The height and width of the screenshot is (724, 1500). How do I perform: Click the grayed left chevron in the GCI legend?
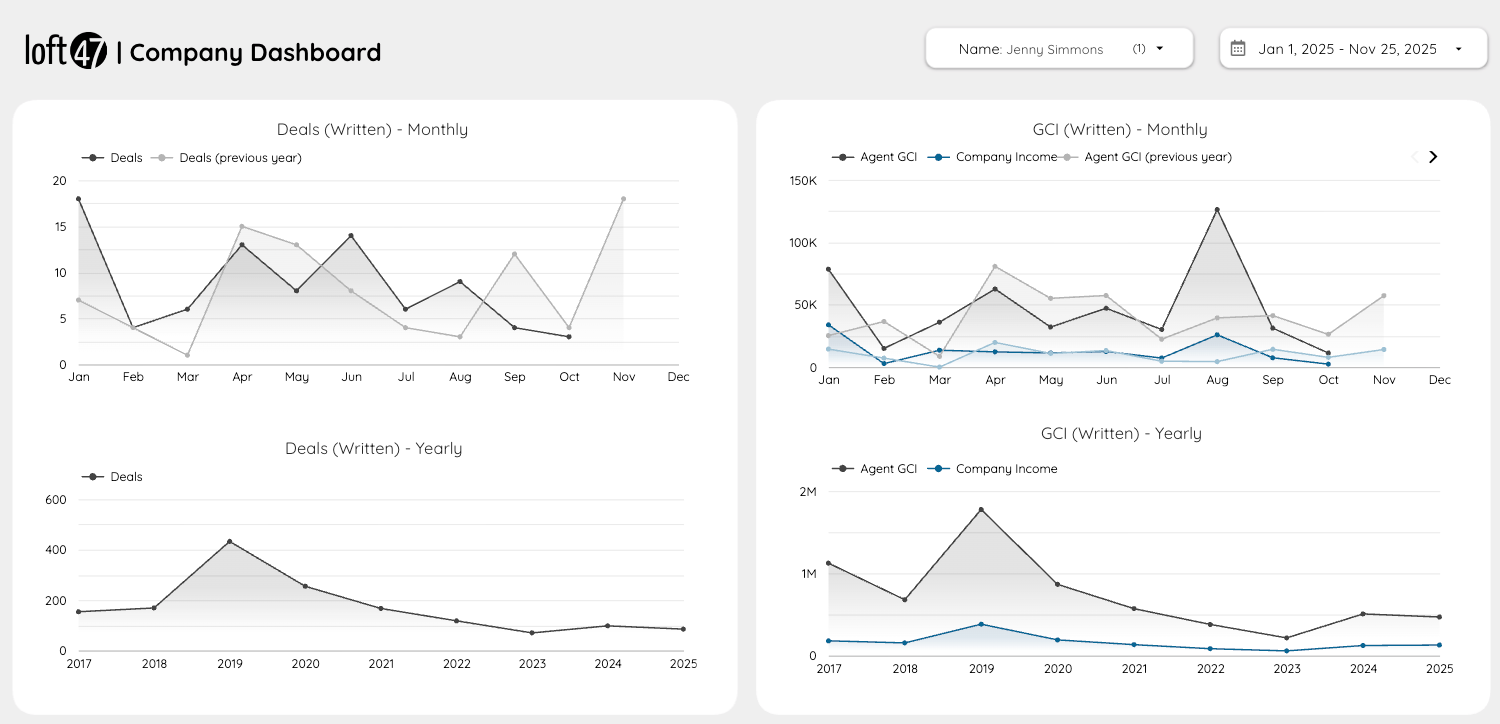coord(1414,157)
